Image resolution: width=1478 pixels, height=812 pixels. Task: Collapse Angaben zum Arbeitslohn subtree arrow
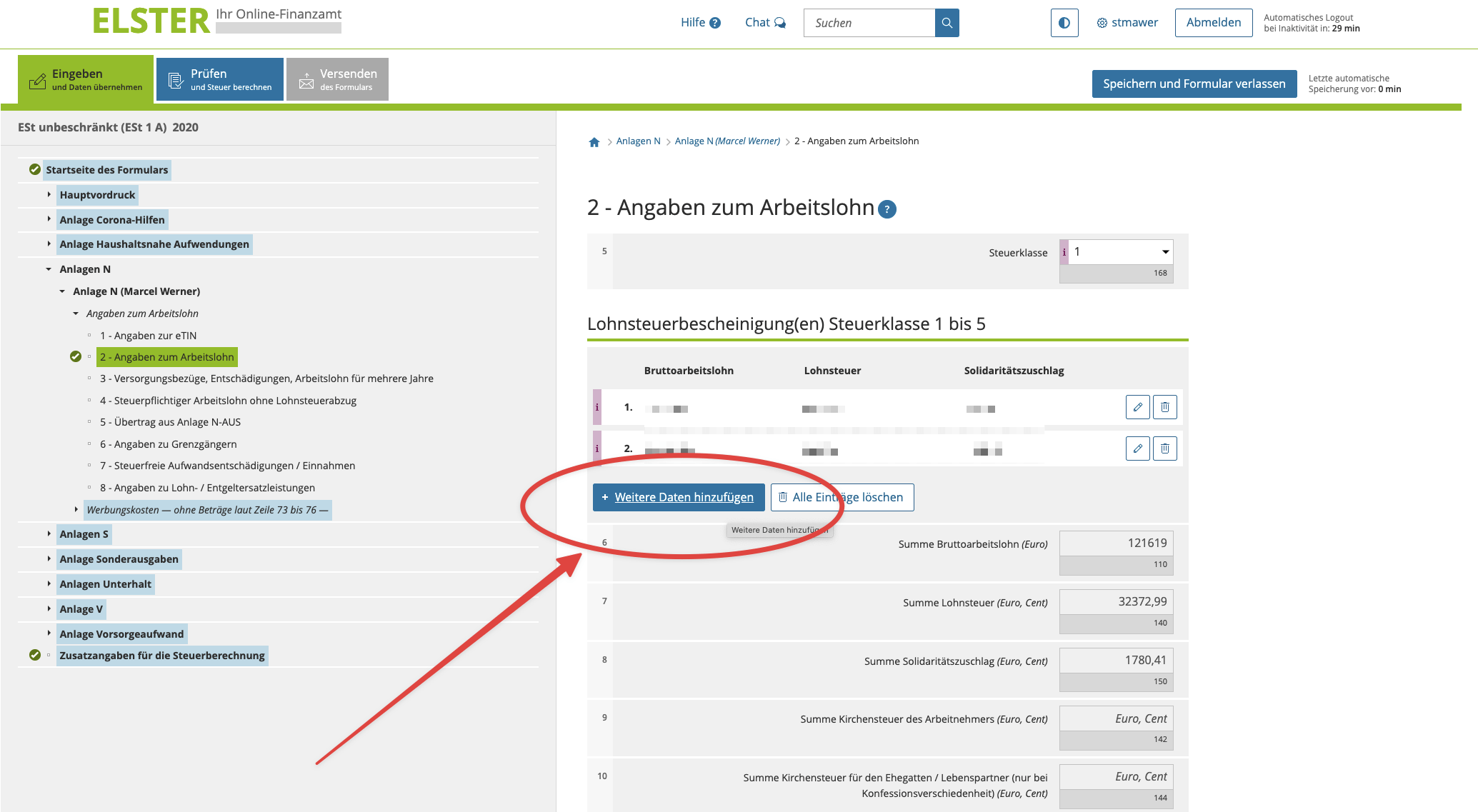76,314
